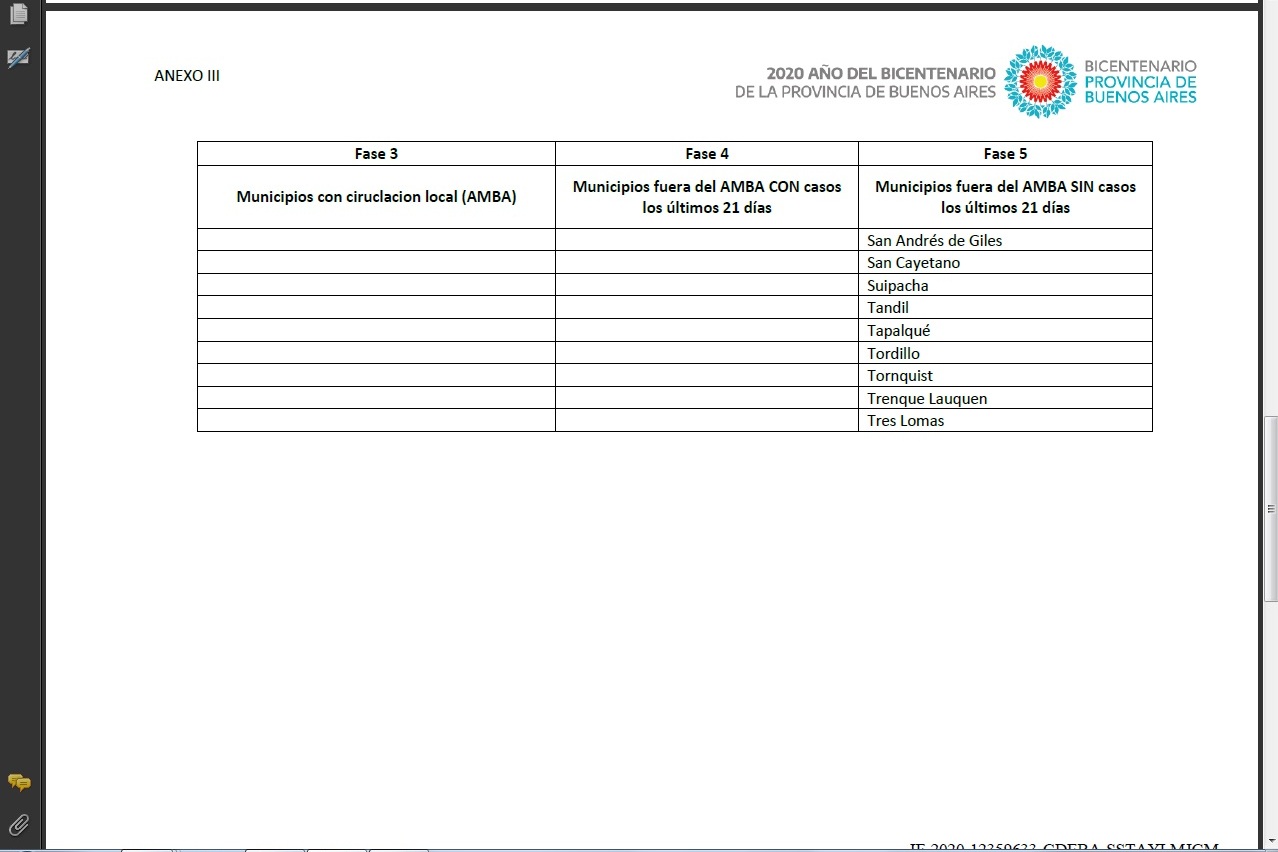Click the Trenque Lauquen cell
Viewport: 1278px width, 852px height.
pos(927,398)
